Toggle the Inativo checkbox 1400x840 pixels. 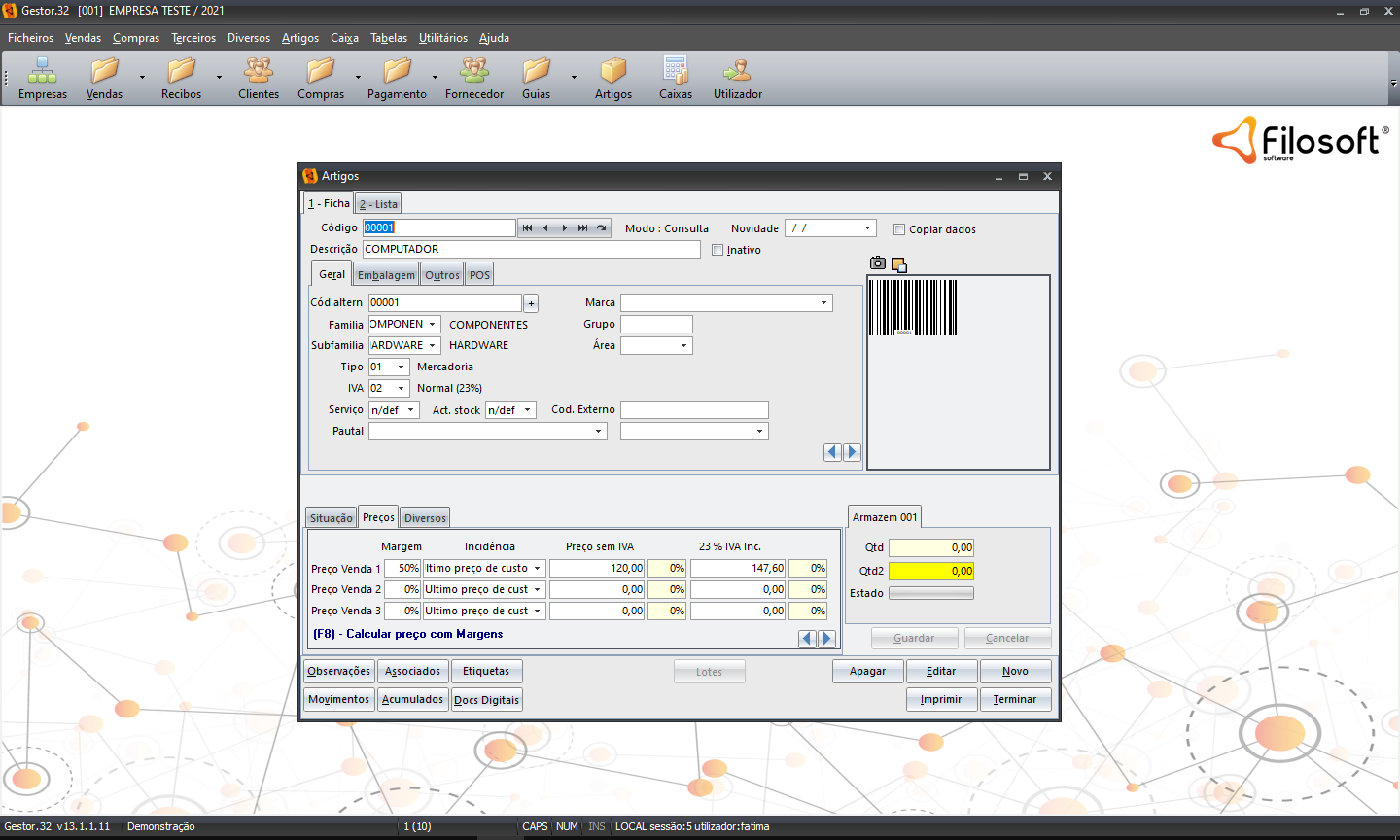[717, 251]
